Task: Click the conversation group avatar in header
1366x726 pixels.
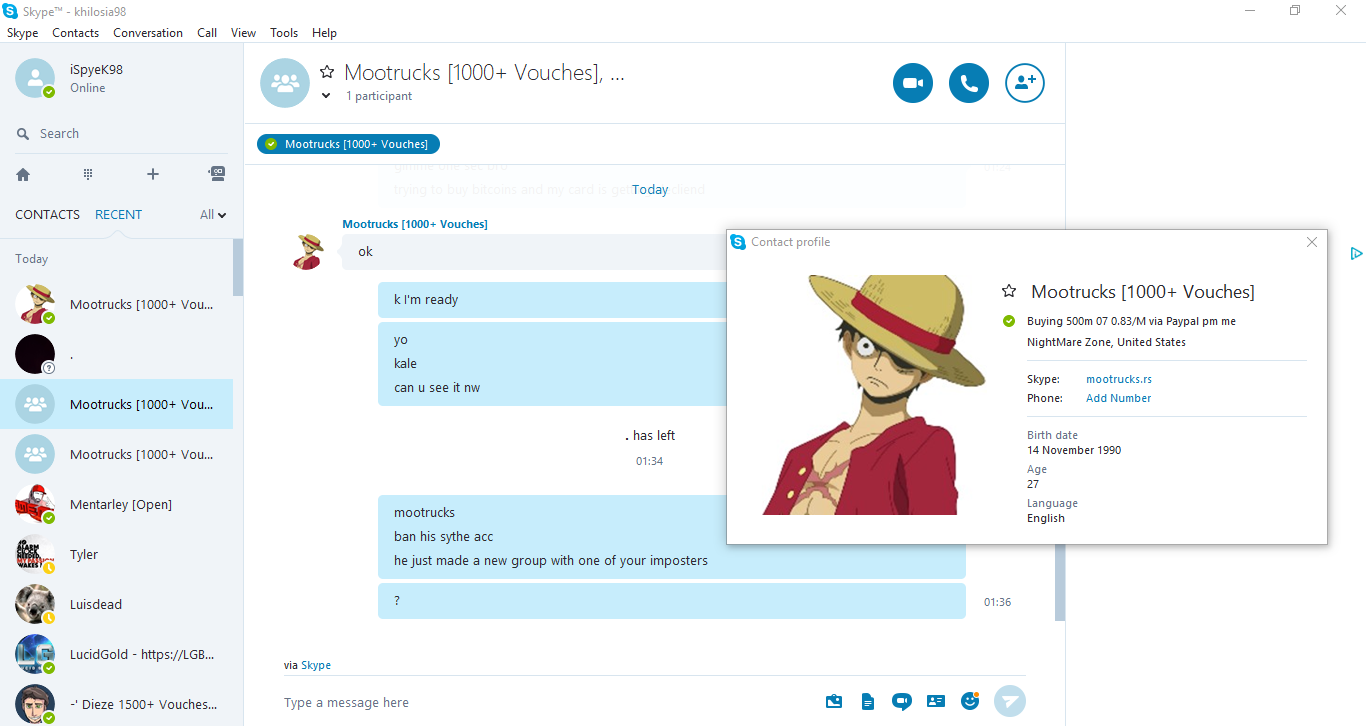Action: click(285, 83)
